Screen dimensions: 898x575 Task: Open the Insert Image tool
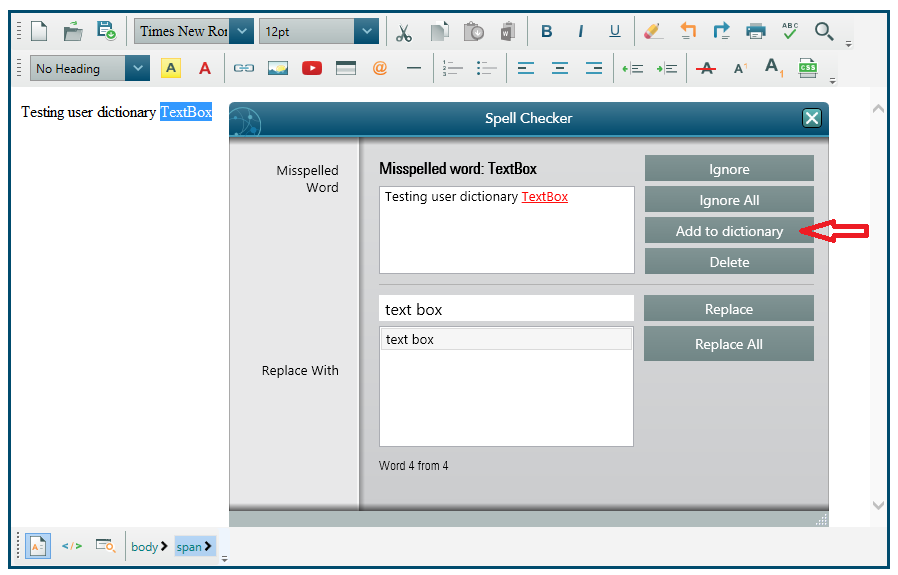point(278,69)
